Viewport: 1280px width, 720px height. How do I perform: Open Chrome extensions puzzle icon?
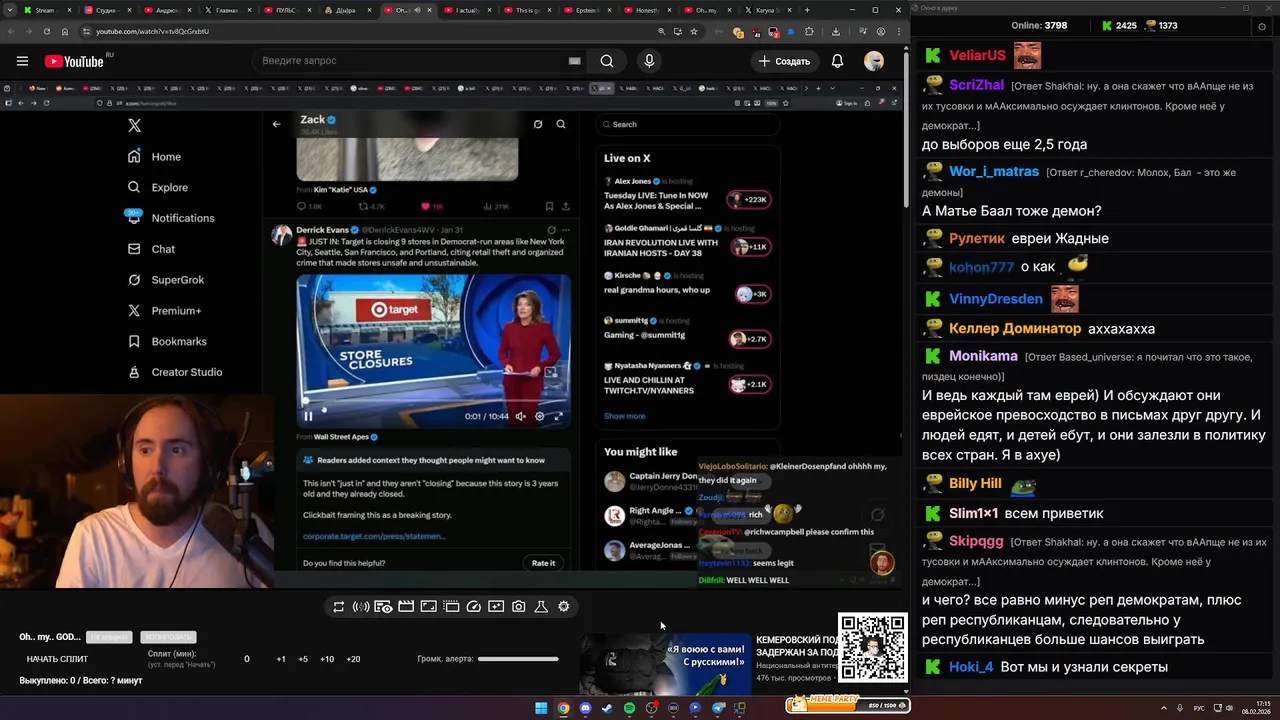point(809,31)
